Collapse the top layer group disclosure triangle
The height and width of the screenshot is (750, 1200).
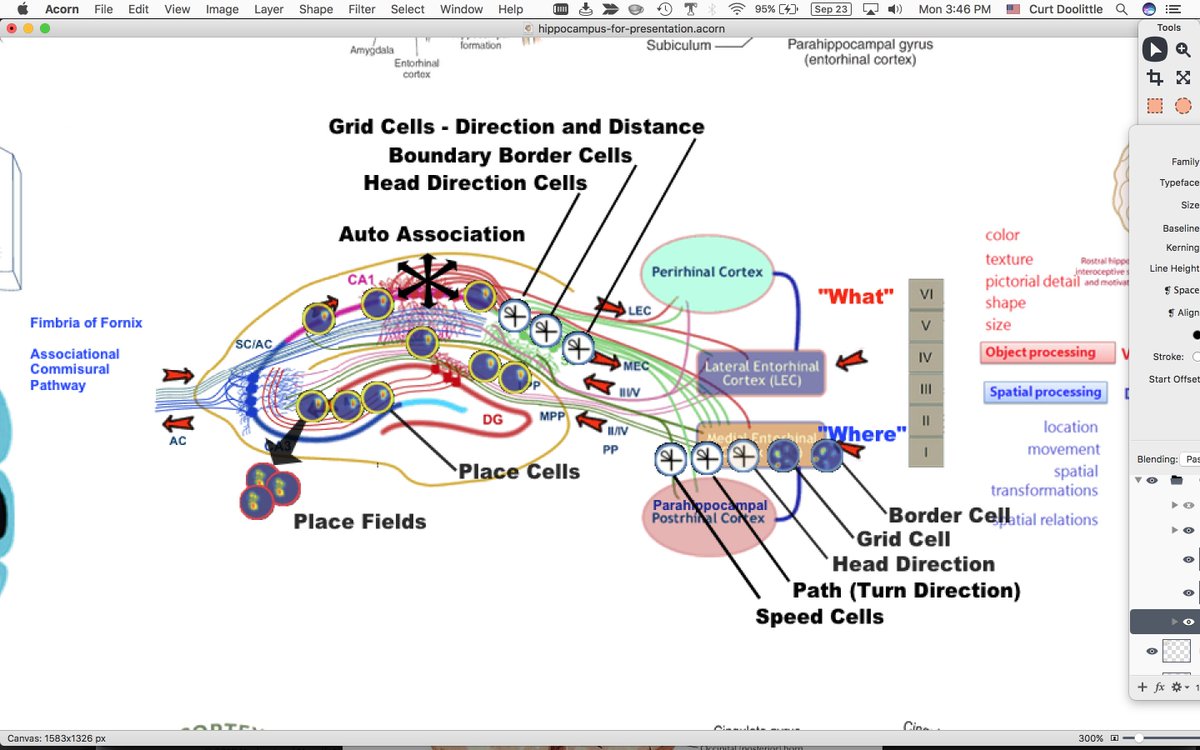(1139, 480)
